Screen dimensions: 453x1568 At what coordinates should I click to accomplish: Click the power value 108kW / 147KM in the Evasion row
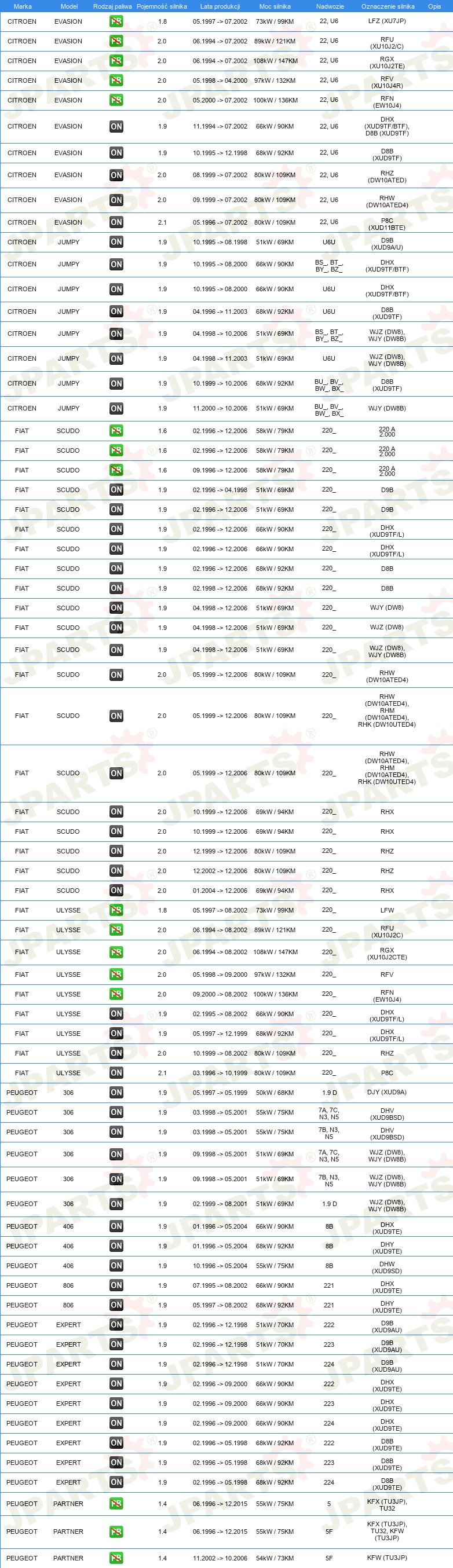click(275, 61)
